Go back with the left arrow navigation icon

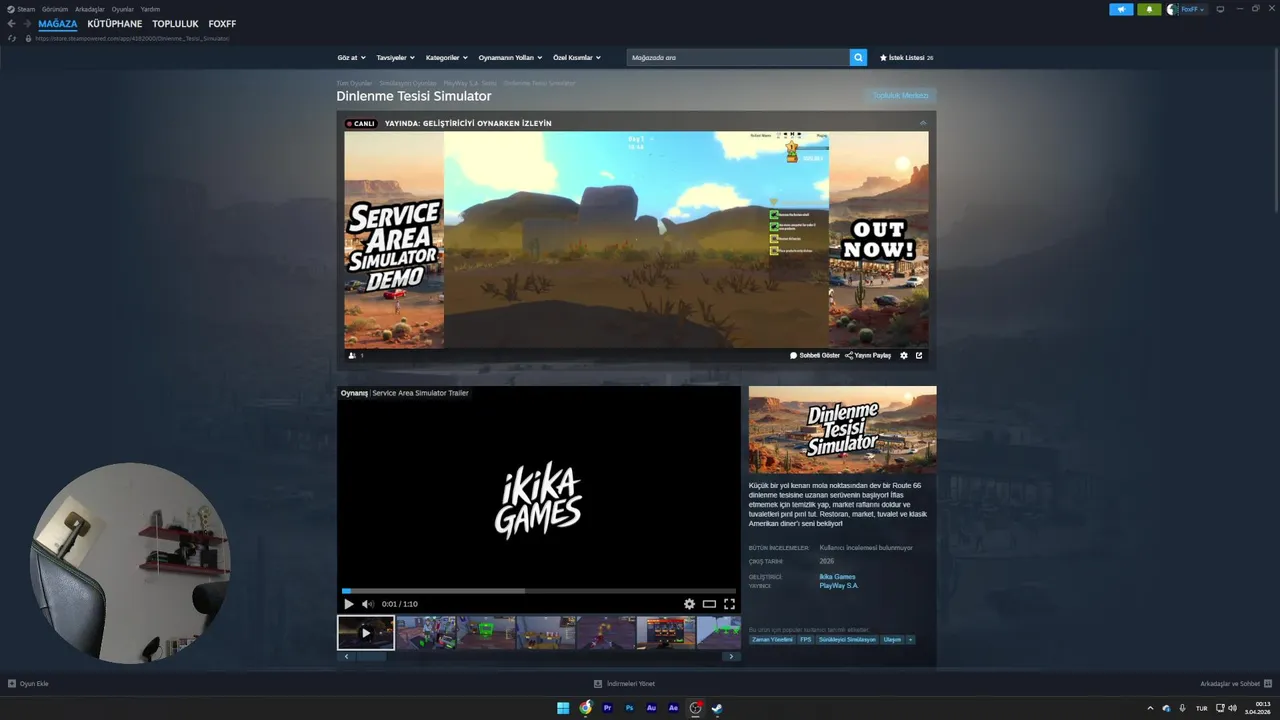click(x=11, y=23)
